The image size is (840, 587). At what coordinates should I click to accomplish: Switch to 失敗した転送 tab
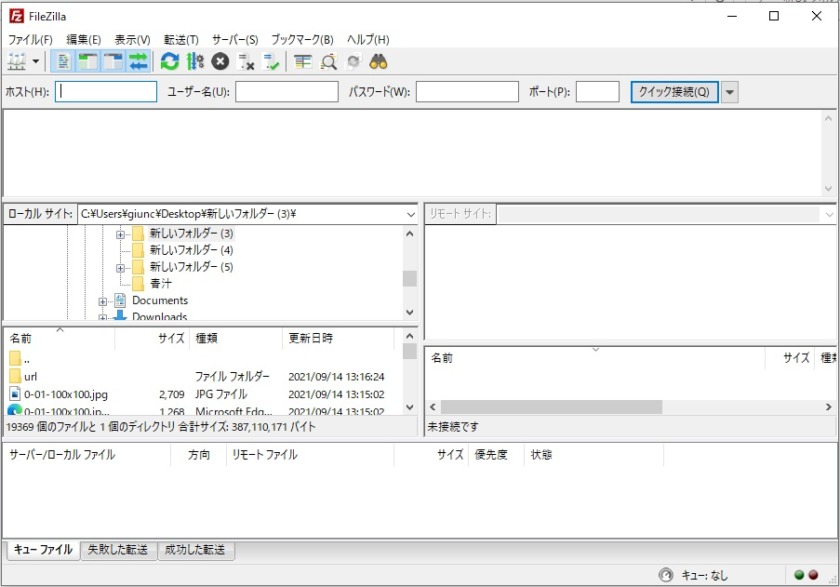[x=118, y=550]
